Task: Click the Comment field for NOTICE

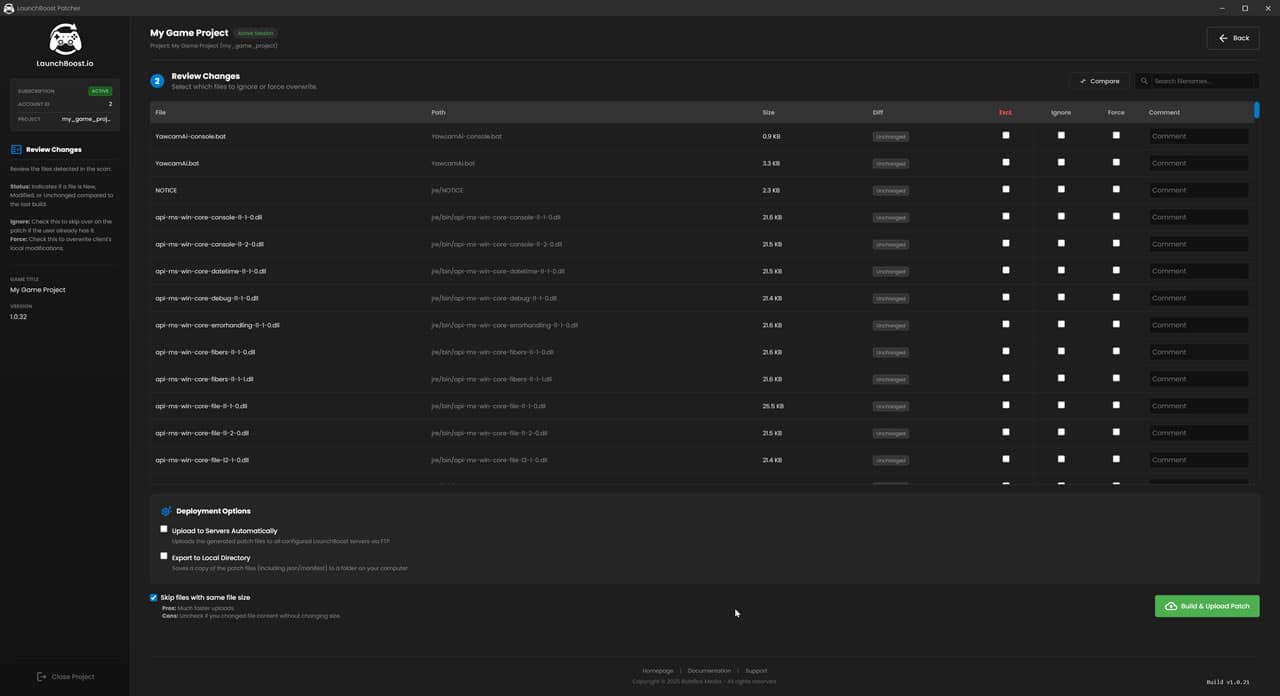Action: (x=1198, y=190)
